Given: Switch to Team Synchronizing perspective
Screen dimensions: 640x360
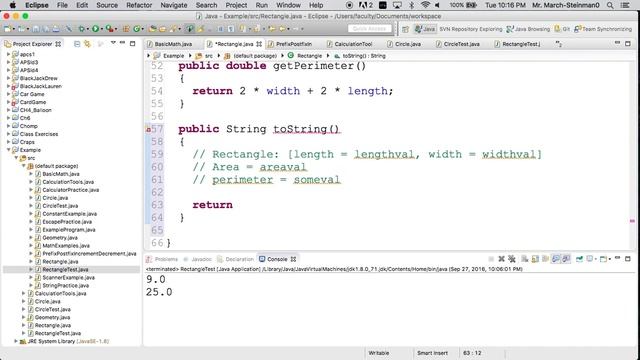Looking at the screenshot, I should (x=603, y=29).
